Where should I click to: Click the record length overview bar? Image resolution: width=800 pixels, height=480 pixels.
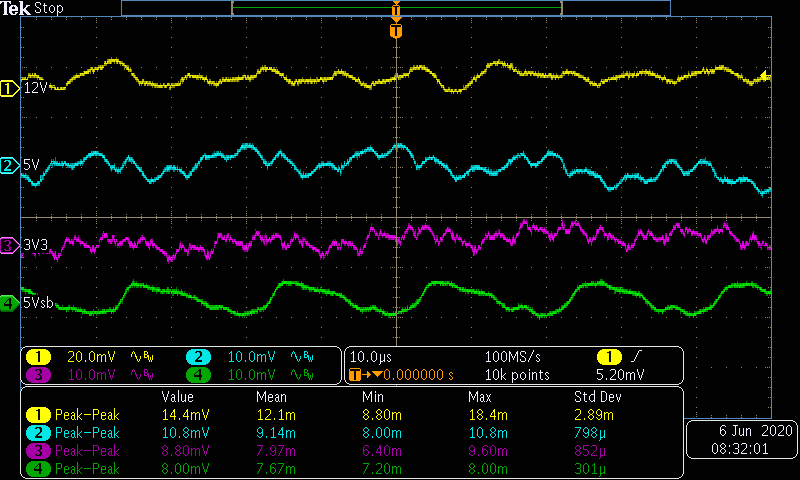[396, 8]
